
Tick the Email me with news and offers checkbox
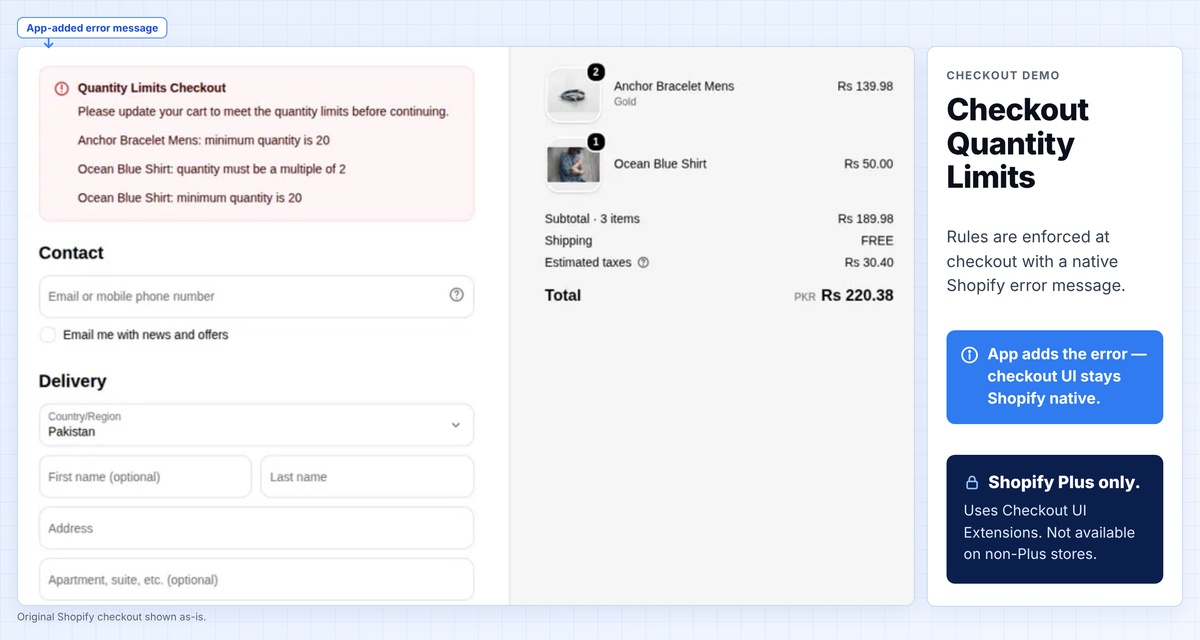(x=48, y=334)
